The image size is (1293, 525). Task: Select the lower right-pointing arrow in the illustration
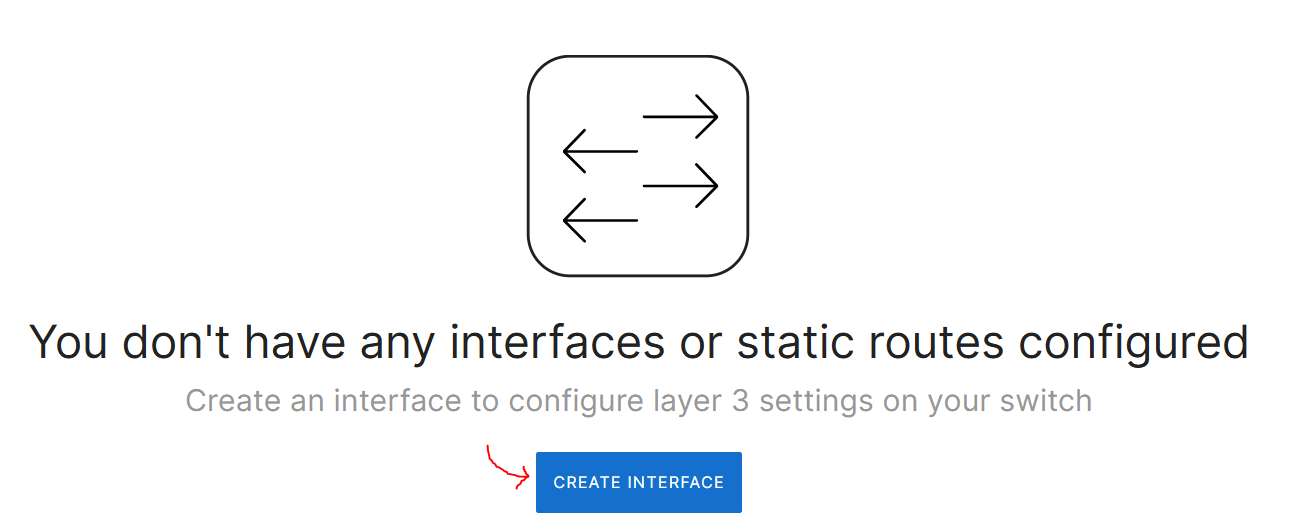pos(681,186)
